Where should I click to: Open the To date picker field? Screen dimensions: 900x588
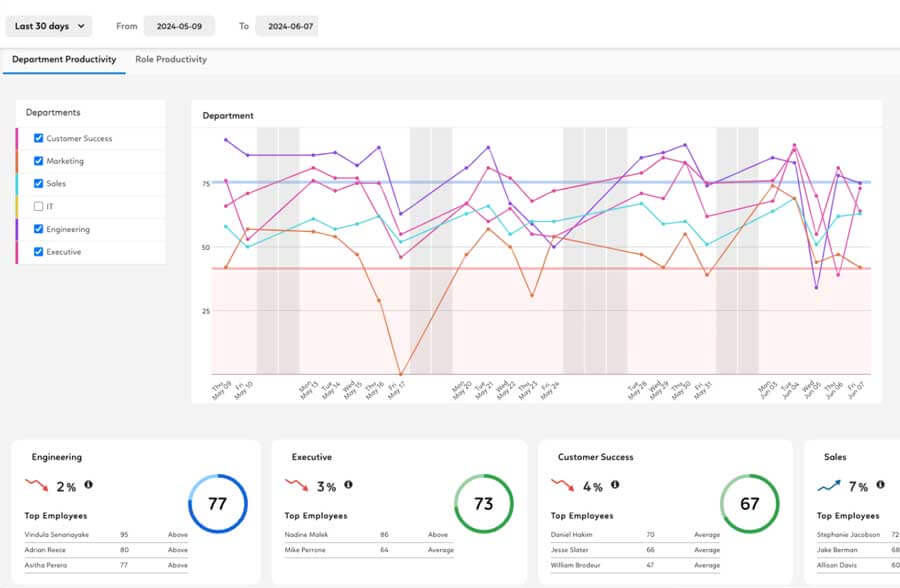coord(286,26)
